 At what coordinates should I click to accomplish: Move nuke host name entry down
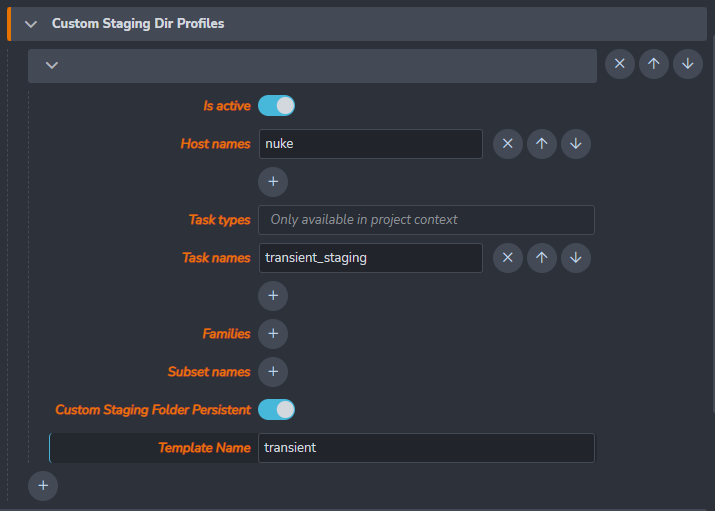click(x=575, y=144)
